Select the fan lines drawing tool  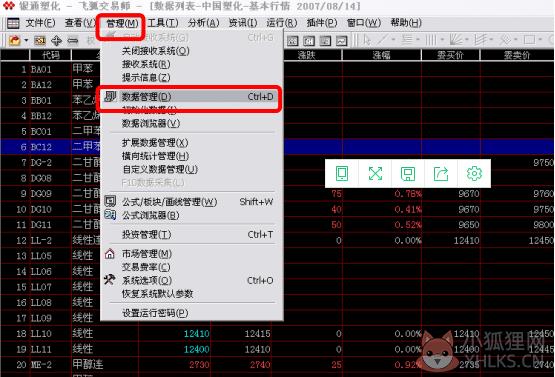click(x=455, y=40)
